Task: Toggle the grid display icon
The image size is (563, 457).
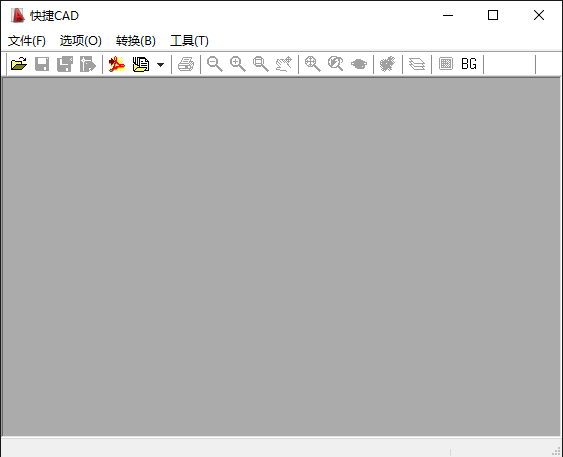Action: click(x=446, y=64)
